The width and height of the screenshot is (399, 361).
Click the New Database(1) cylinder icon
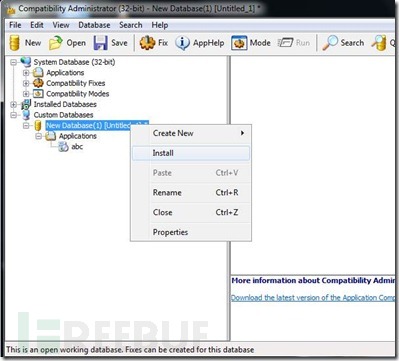pyautogui.click(x=38, y=126)
